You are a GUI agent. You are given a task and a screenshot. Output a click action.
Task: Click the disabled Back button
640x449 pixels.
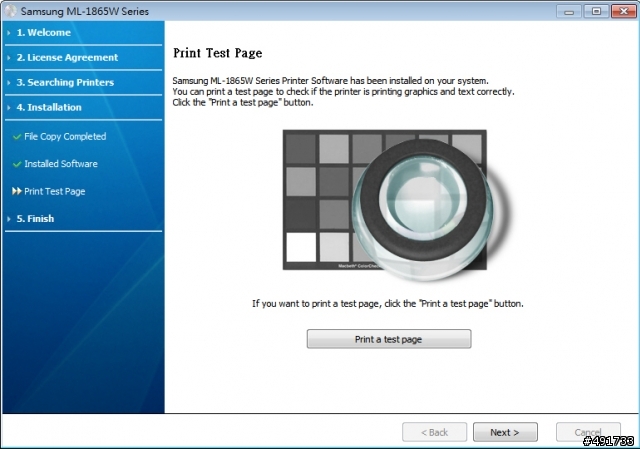(x=434, y=432)
